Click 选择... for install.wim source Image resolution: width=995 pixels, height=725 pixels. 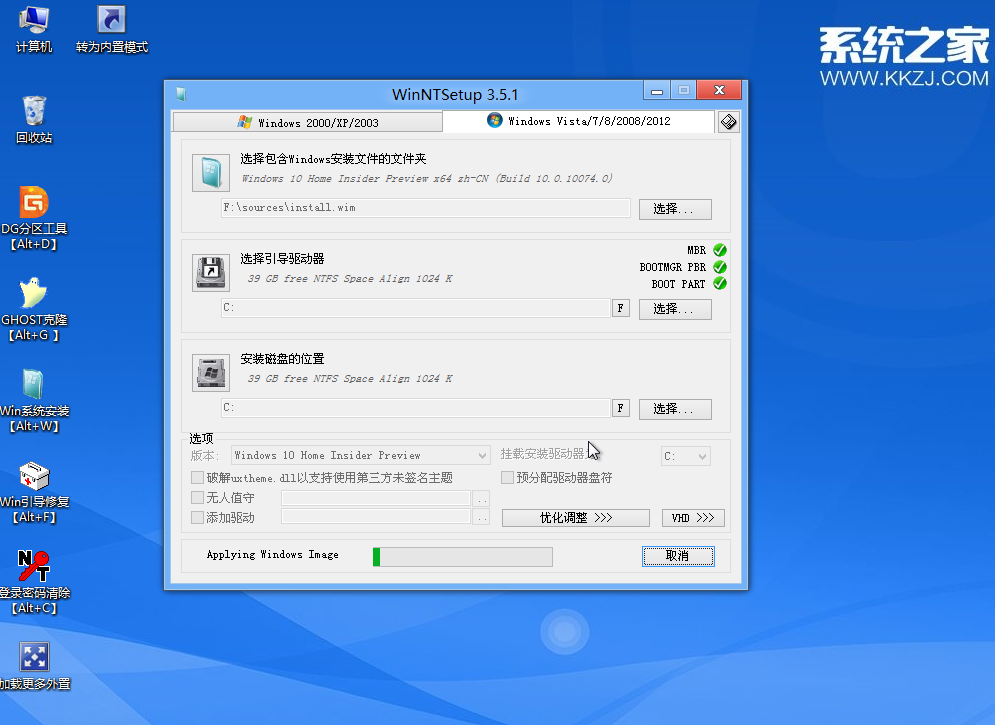675,209
